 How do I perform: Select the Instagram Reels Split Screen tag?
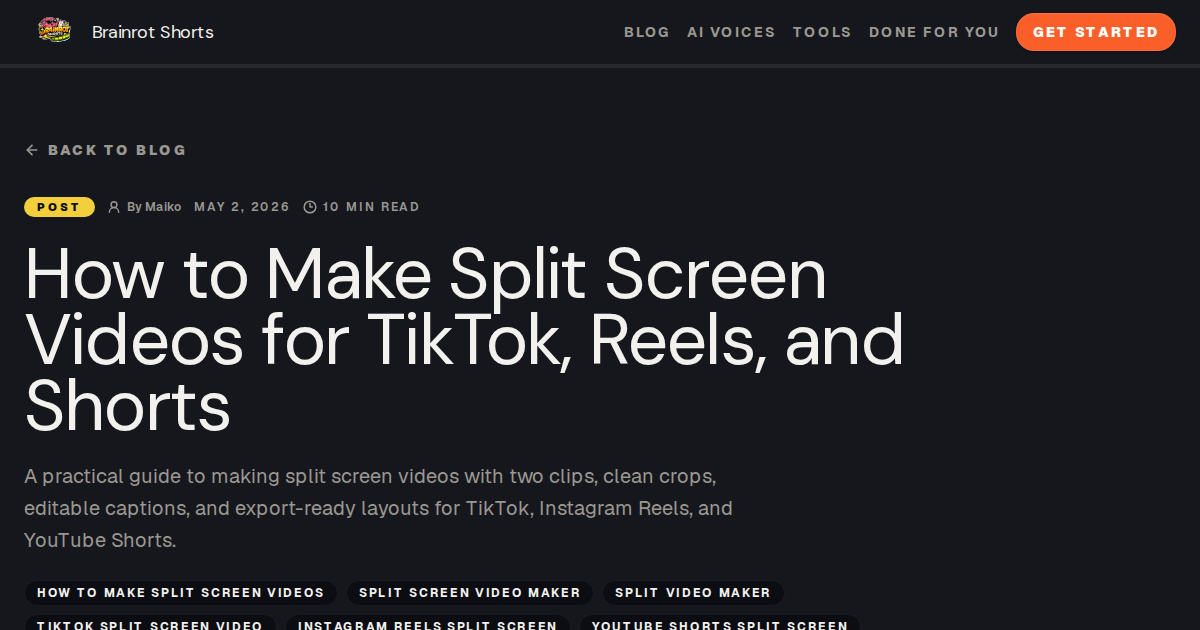(428, 623)
